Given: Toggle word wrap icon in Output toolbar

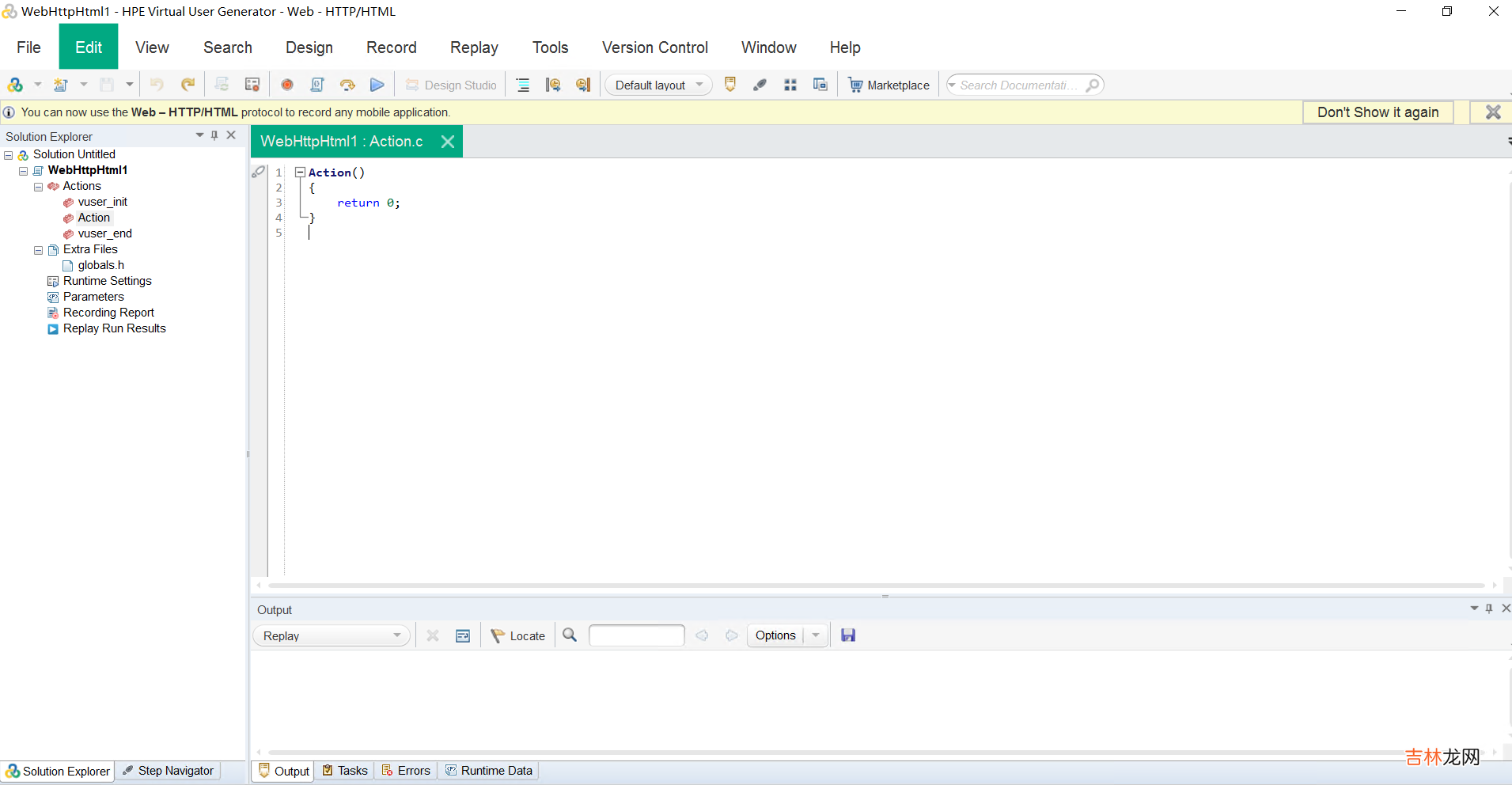Looking at the screenshot, I should (x=463, y=635).
